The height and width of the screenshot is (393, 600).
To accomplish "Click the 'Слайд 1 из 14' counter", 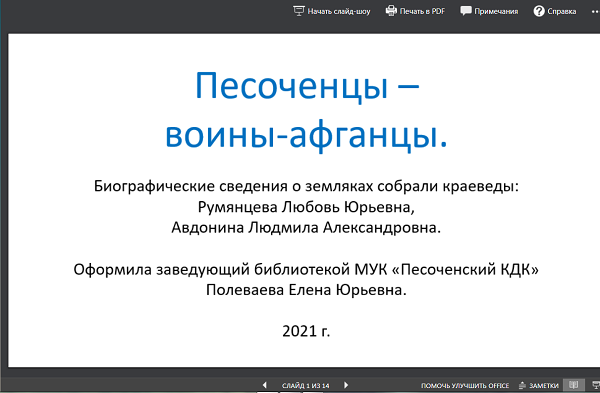I will [305, 385].
